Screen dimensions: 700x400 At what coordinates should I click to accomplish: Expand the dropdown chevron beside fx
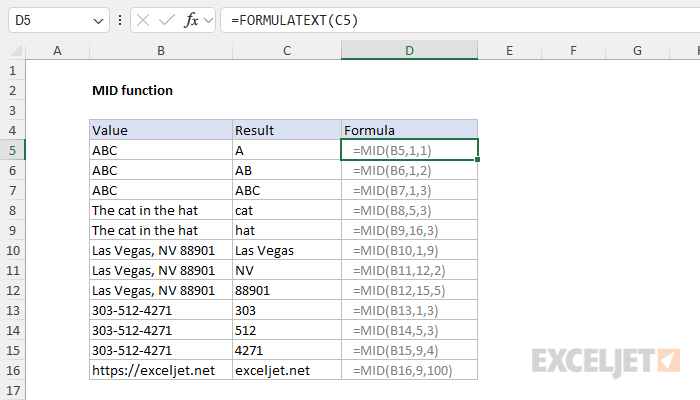point(208,21)
